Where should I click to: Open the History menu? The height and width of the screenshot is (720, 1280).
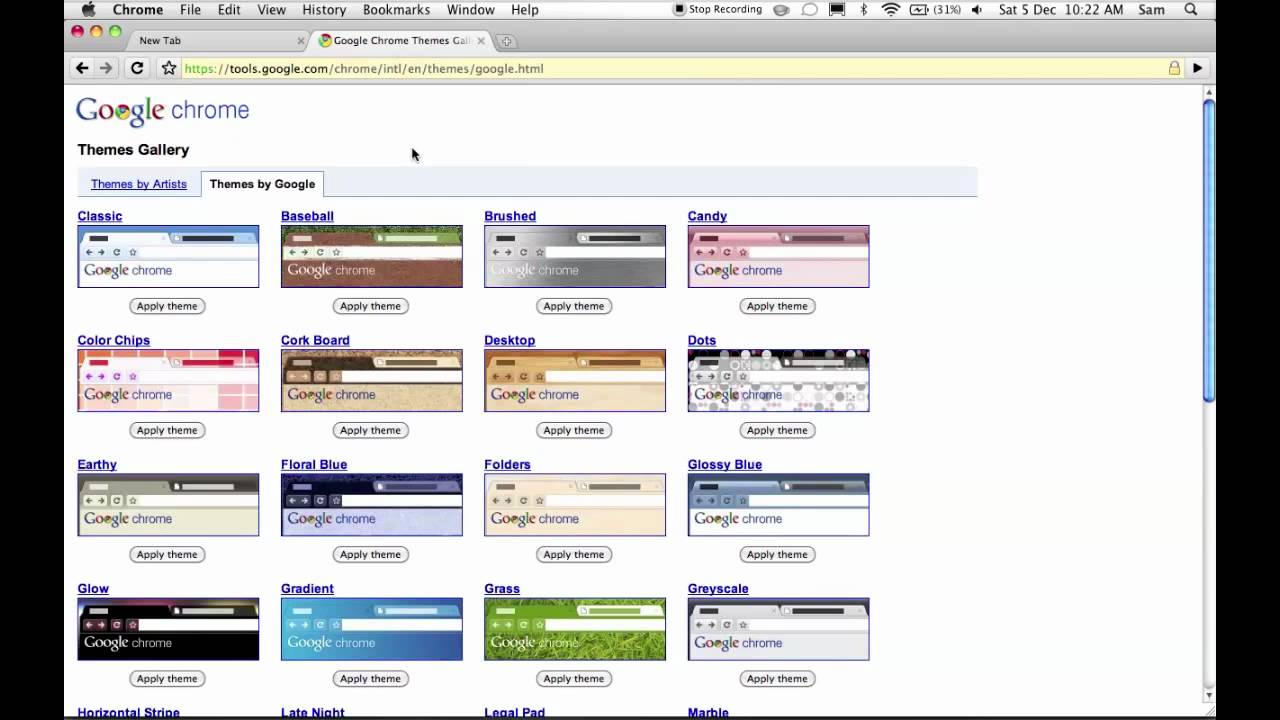[x=324, y=10]
